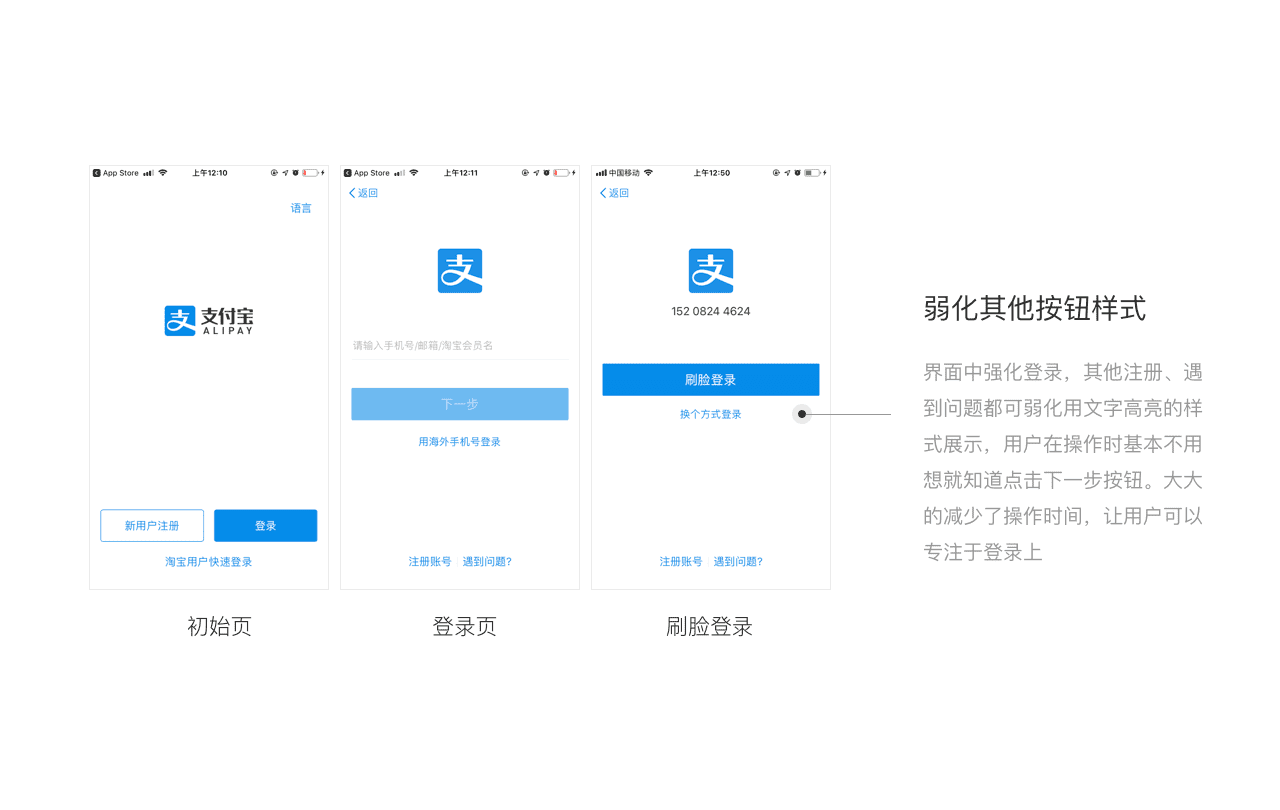The height and width of the screenshot is (810, 1280).
Task: Click battery icon in face login status bar
Action: (x=812, y=173)
